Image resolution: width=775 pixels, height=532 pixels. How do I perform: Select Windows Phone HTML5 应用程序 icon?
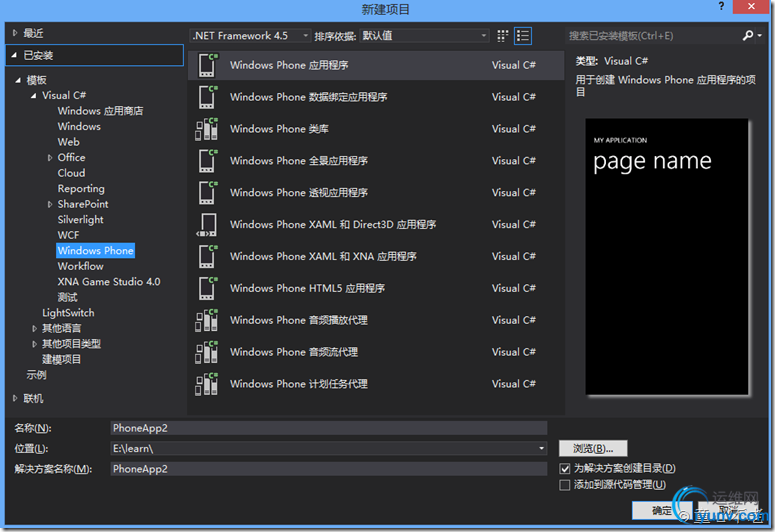pos(208,288)
